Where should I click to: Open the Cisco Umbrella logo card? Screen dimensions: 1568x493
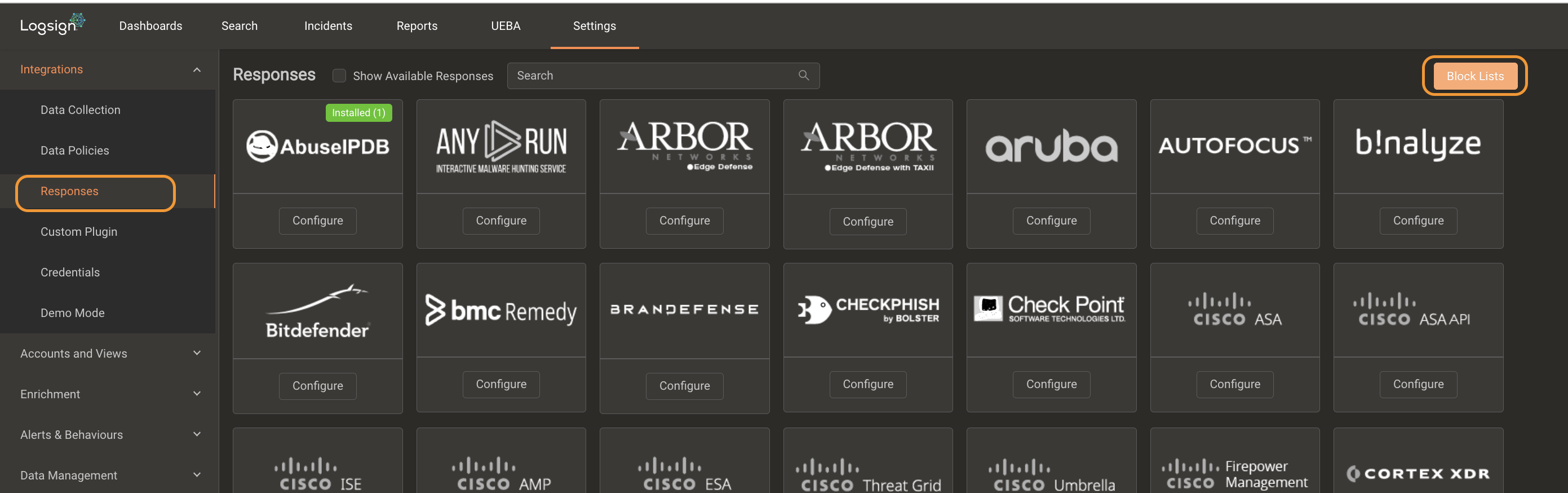pos(1051,476)
